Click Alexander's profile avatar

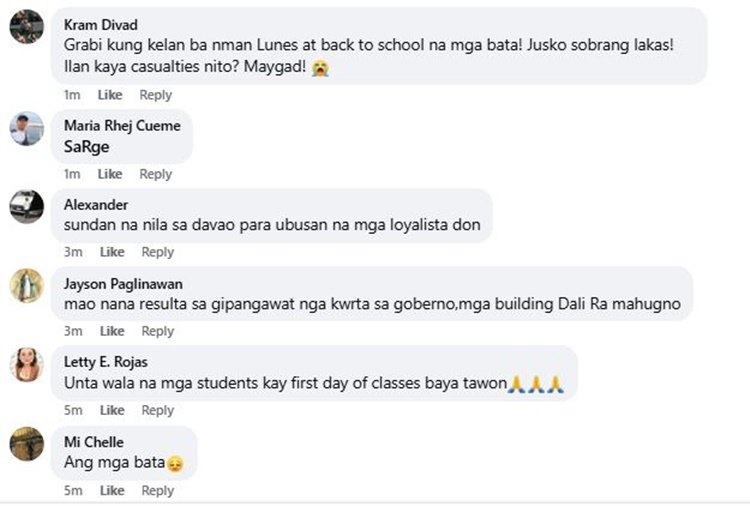tap(27, 207)
